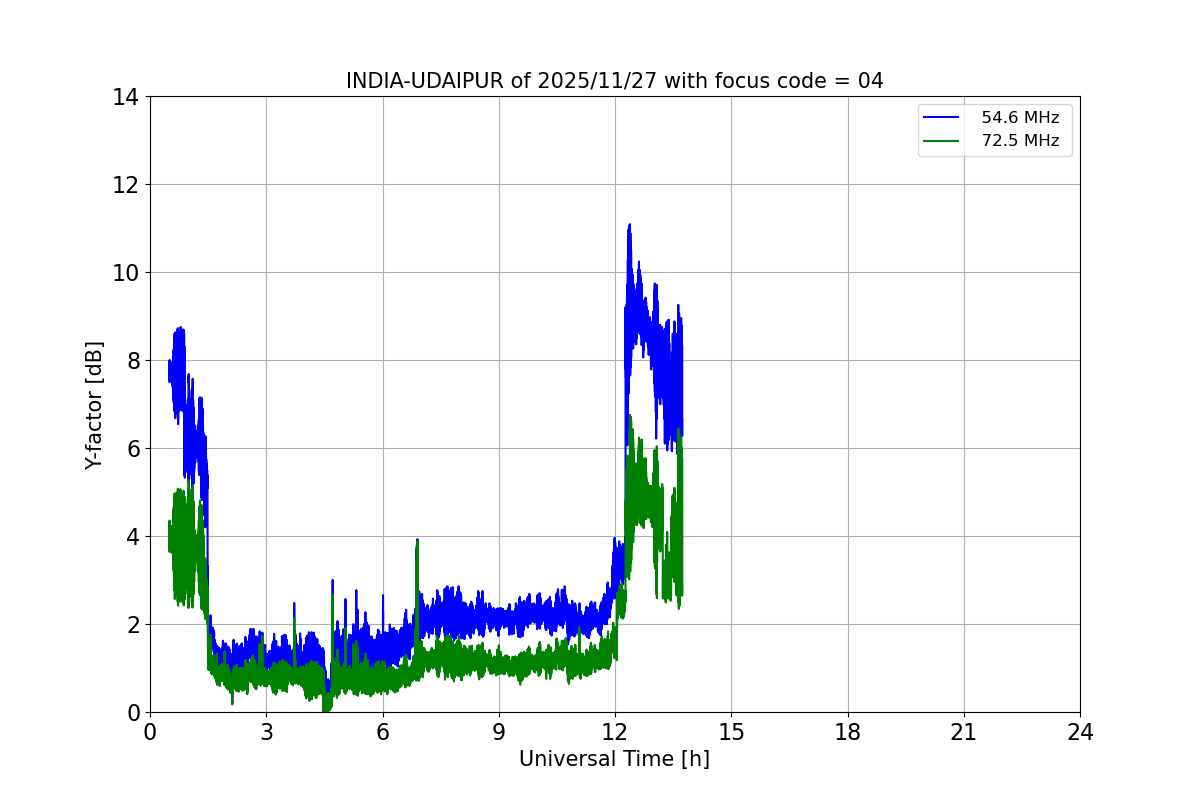This screenshot has height=800, width=1200.
Task: Click x-axis tick label 12
Action: [615, 731]
